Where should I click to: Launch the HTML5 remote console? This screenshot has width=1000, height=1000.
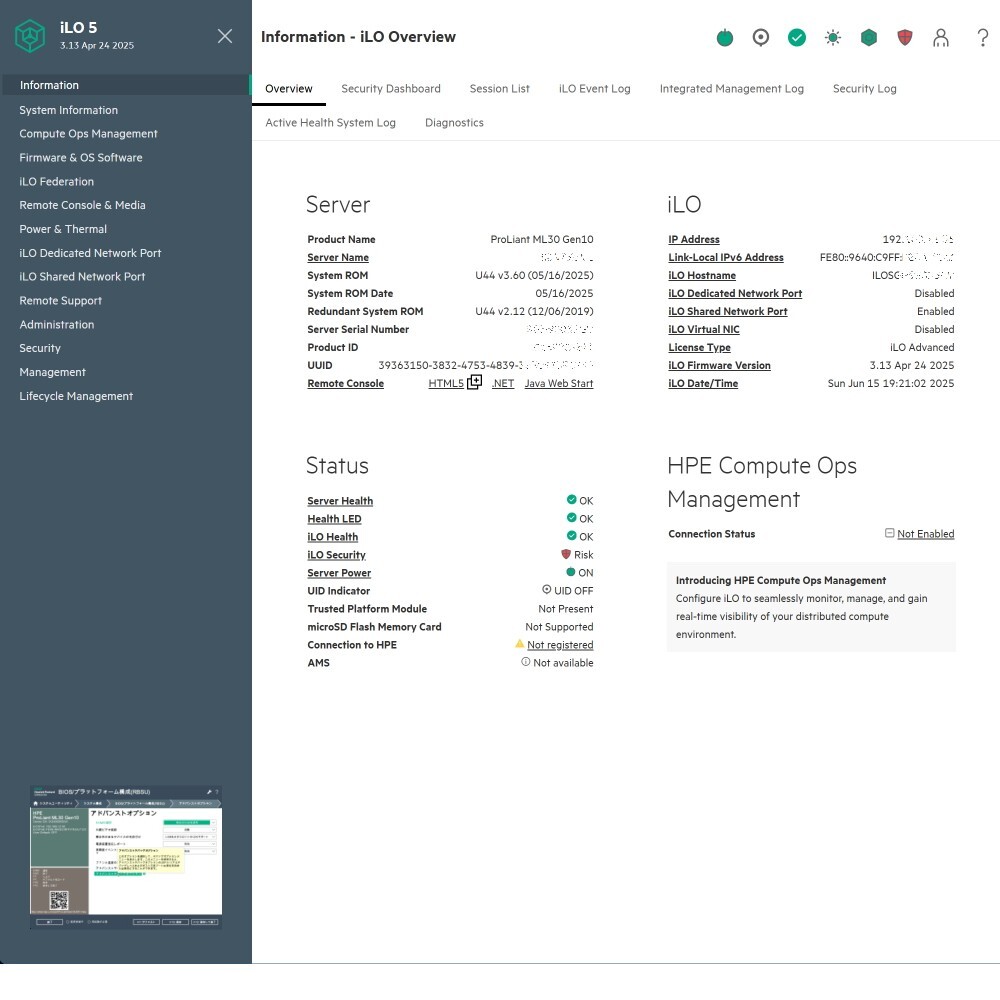446,384
